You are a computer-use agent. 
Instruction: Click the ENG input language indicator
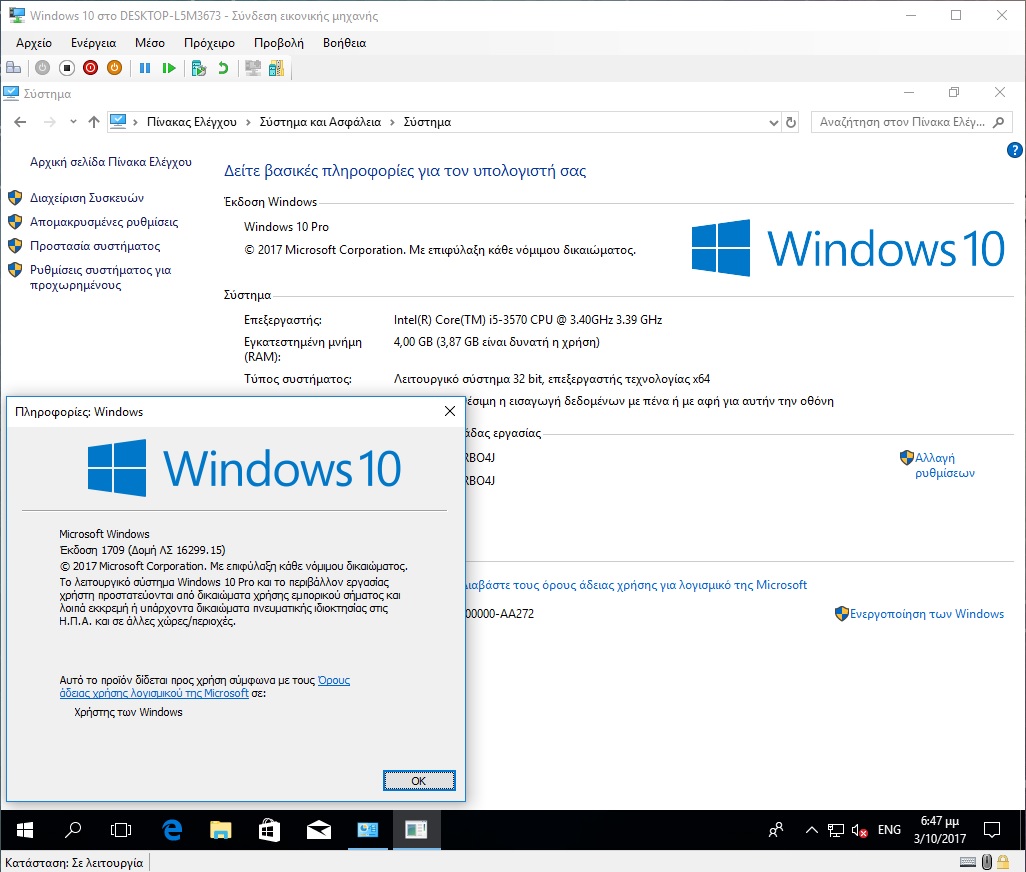coord(889,830)
